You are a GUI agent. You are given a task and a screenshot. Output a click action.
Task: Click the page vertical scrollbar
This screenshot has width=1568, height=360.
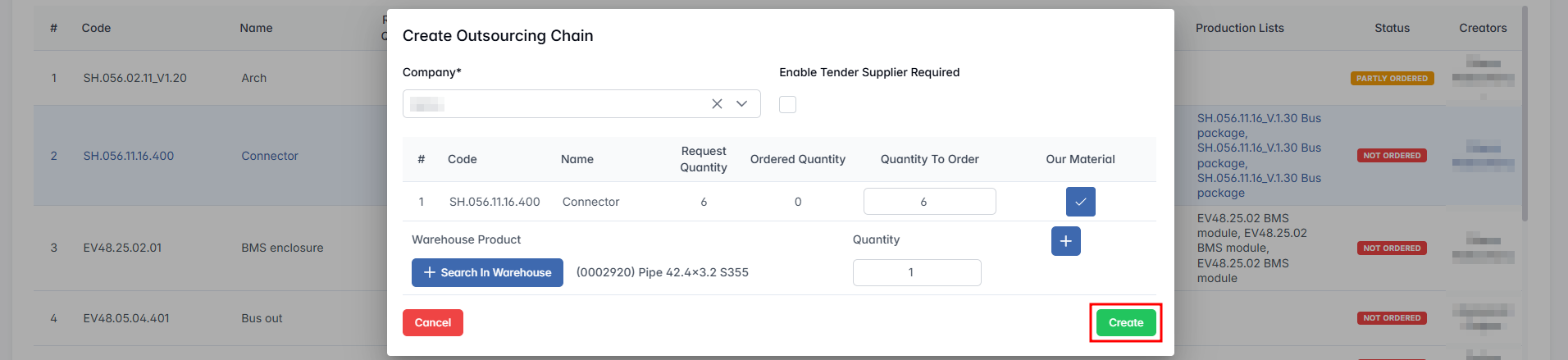1525,115
